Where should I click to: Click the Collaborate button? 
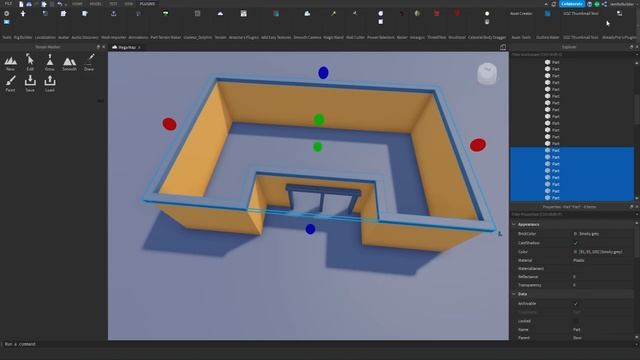tap(572, 4)
